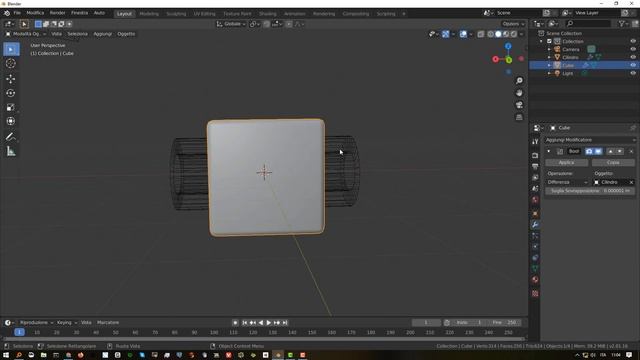Open the Aggiungi Modificatore dropdown
The height and width of the screenshot is (360, 640).
pos(590,140)
